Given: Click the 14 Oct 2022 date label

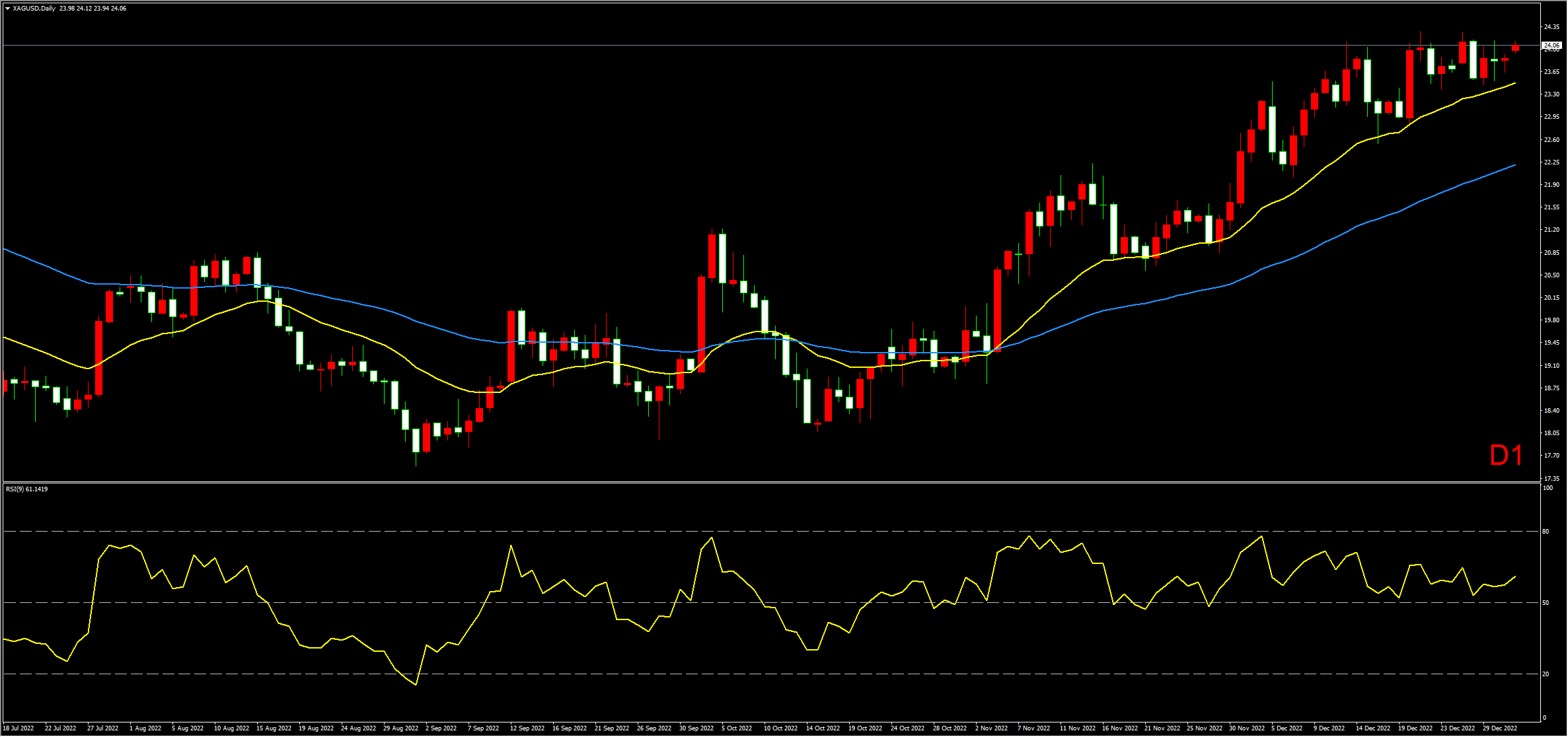Looking at the screenshot, I should coord(823,728).
